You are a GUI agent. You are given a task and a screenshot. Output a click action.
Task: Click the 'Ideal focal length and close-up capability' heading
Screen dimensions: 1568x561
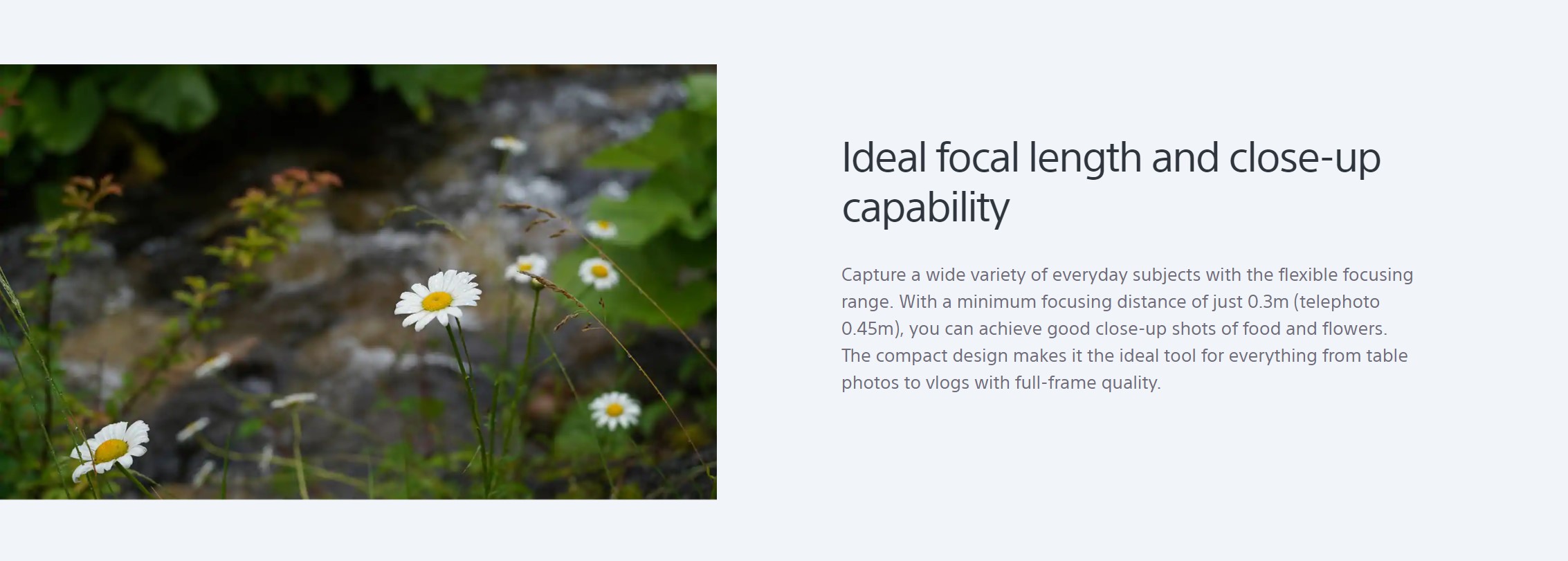pyautogui.click(x=1111, y=182)
